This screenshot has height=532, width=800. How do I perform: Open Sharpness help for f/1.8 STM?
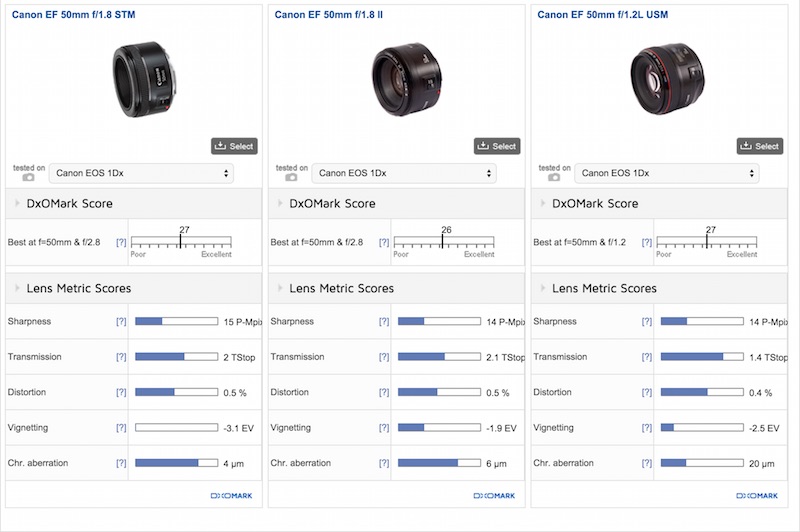point(121,321)
